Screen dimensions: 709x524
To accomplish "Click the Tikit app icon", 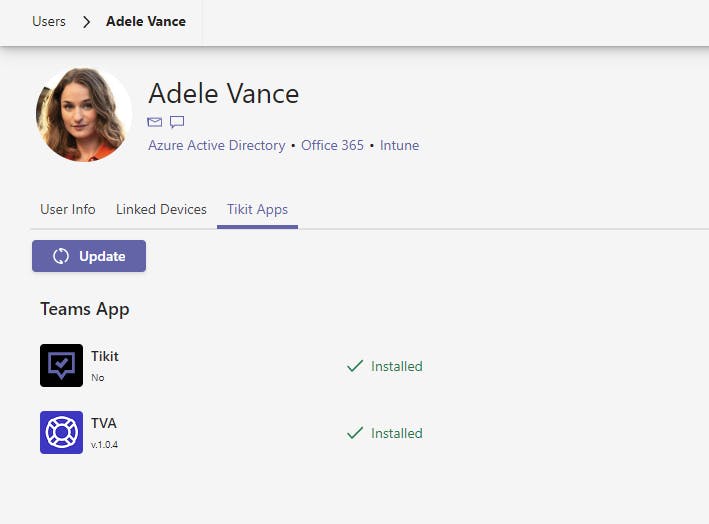I will point(61,365).
